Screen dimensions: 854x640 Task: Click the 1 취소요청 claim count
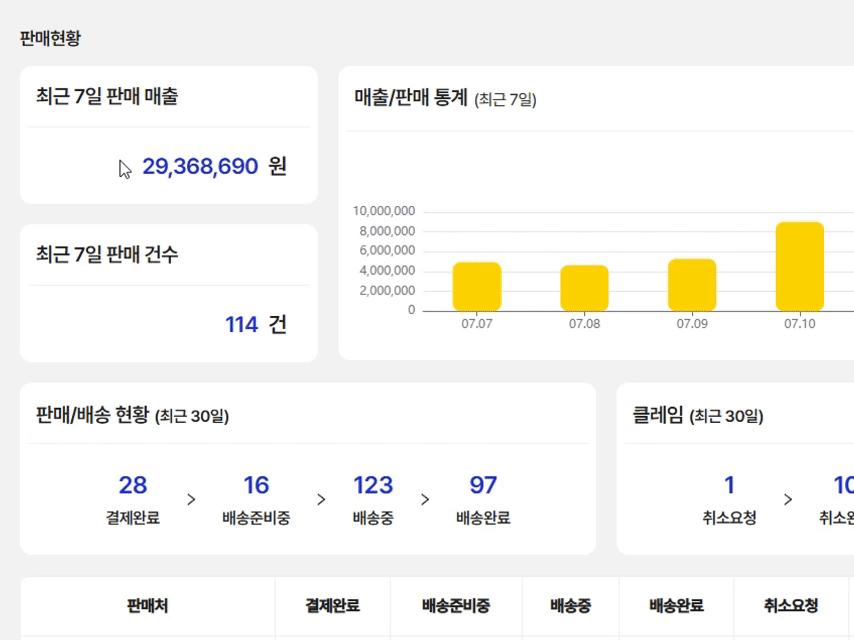729,485
